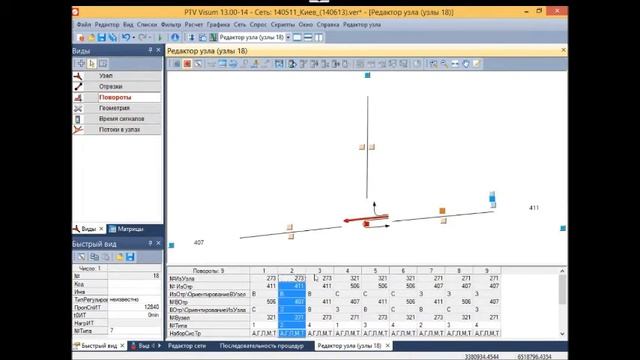The image size is (640, 360).
Task: Switch to the Матрицы tab
Action: (126, 229)
